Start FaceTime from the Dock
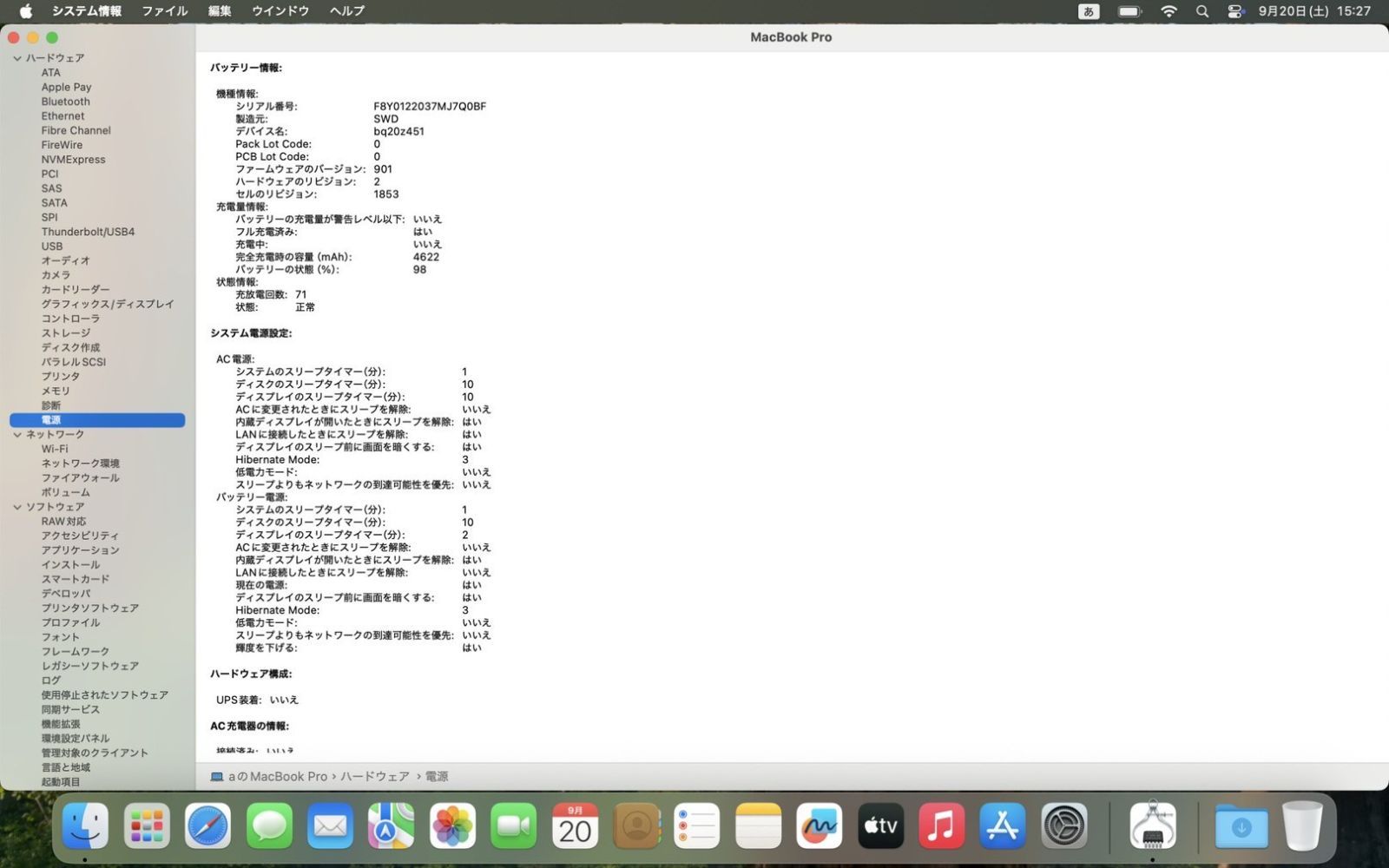The image size is (1389, 868). (x=513, y=825)
